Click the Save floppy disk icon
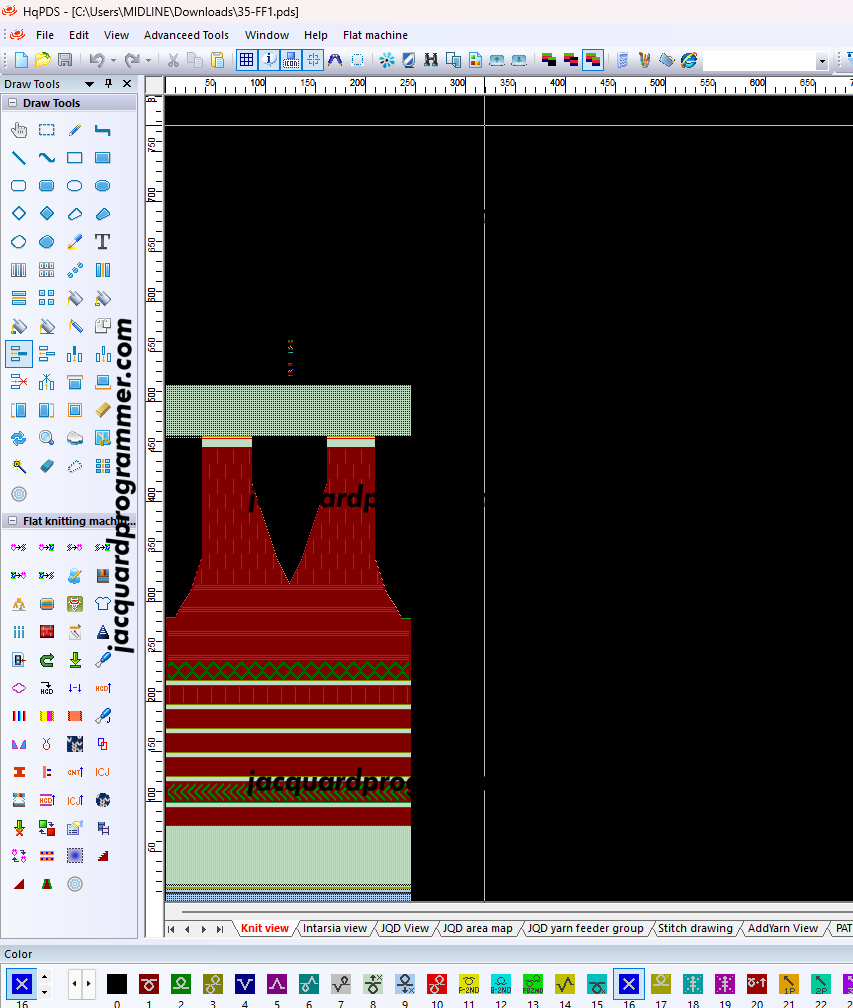Screen dimensions: 853x1008 click(x=65, y=61)
